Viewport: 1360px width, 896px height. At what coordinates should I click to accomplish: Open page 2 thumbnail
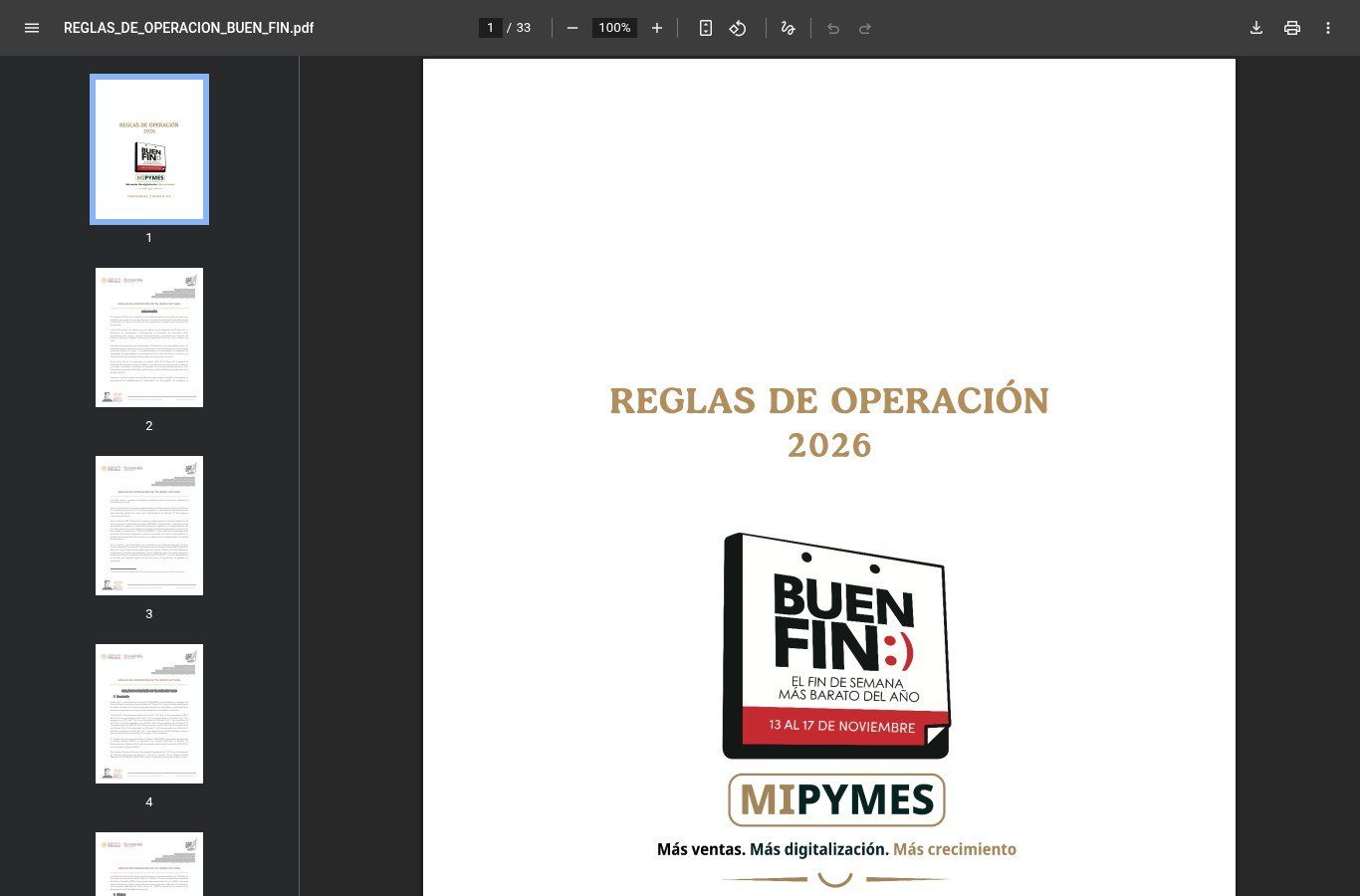tap(149, 337)
